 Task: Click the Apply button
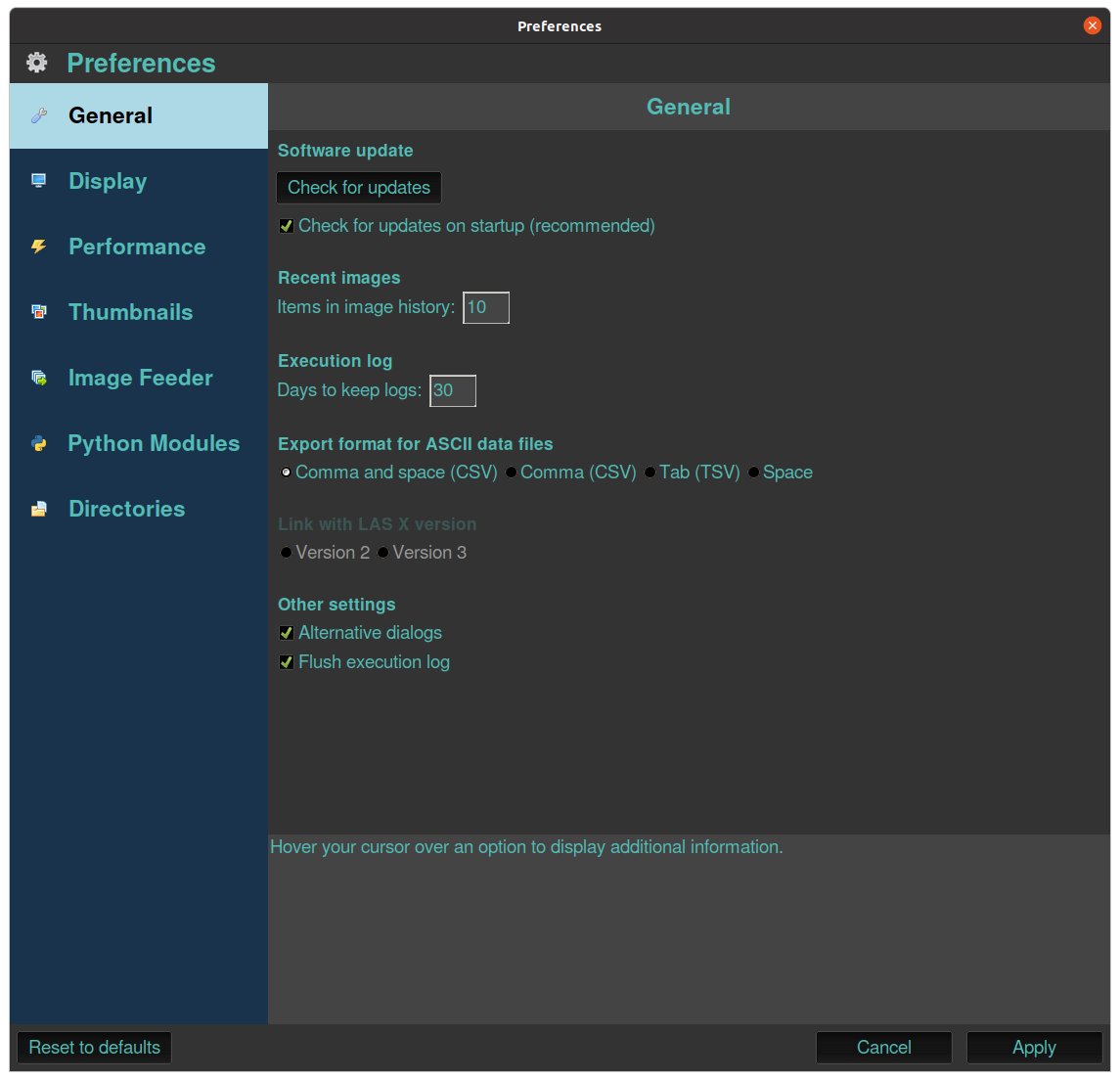(1034, 1047)
